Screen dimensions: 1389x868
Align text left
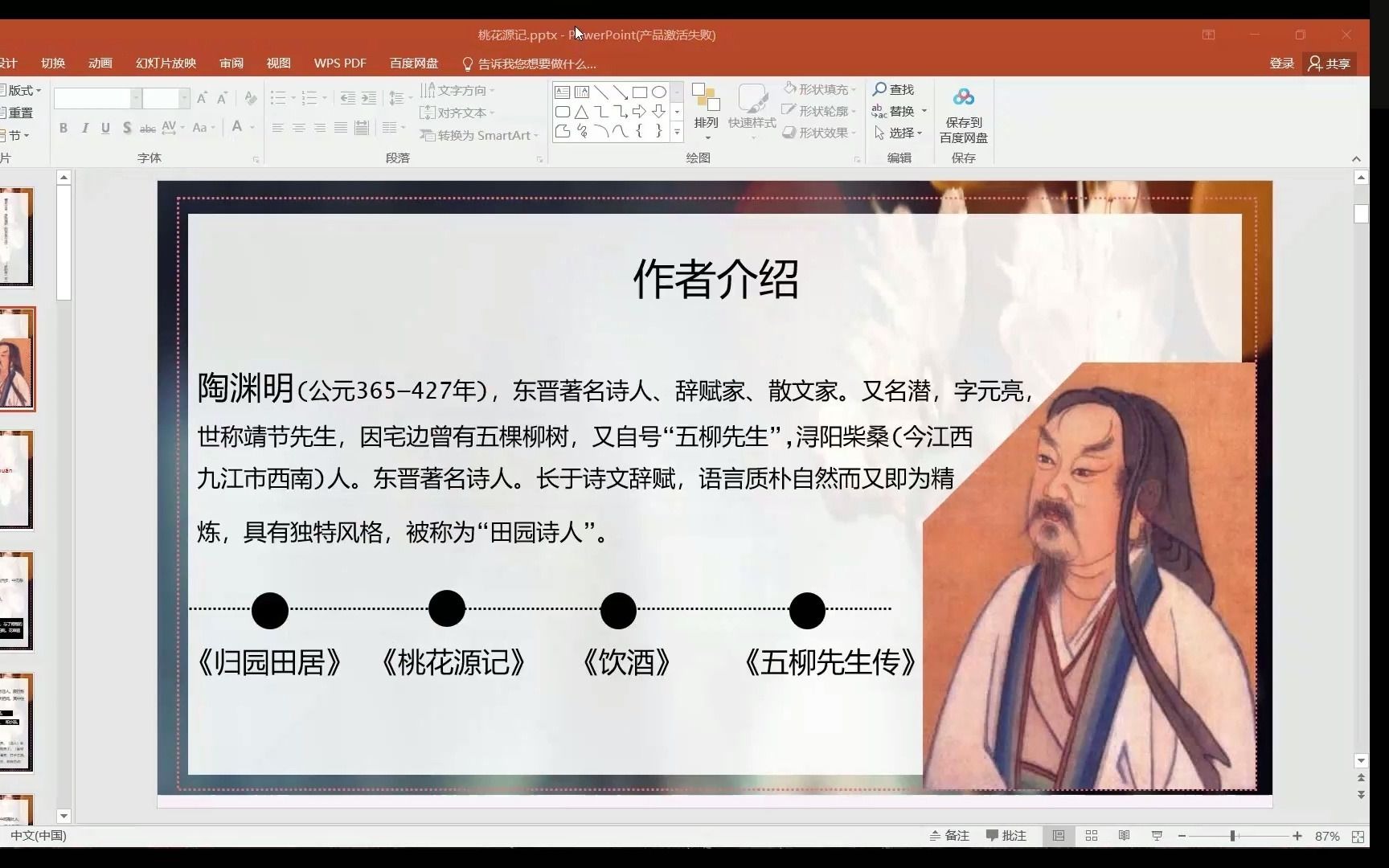point(277,128)
